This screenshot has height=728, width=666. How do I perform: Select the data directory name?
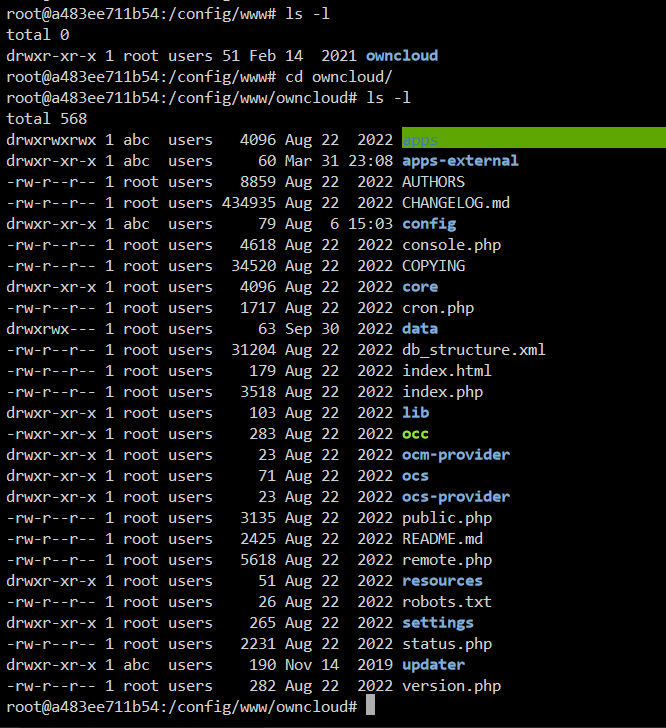420,329
